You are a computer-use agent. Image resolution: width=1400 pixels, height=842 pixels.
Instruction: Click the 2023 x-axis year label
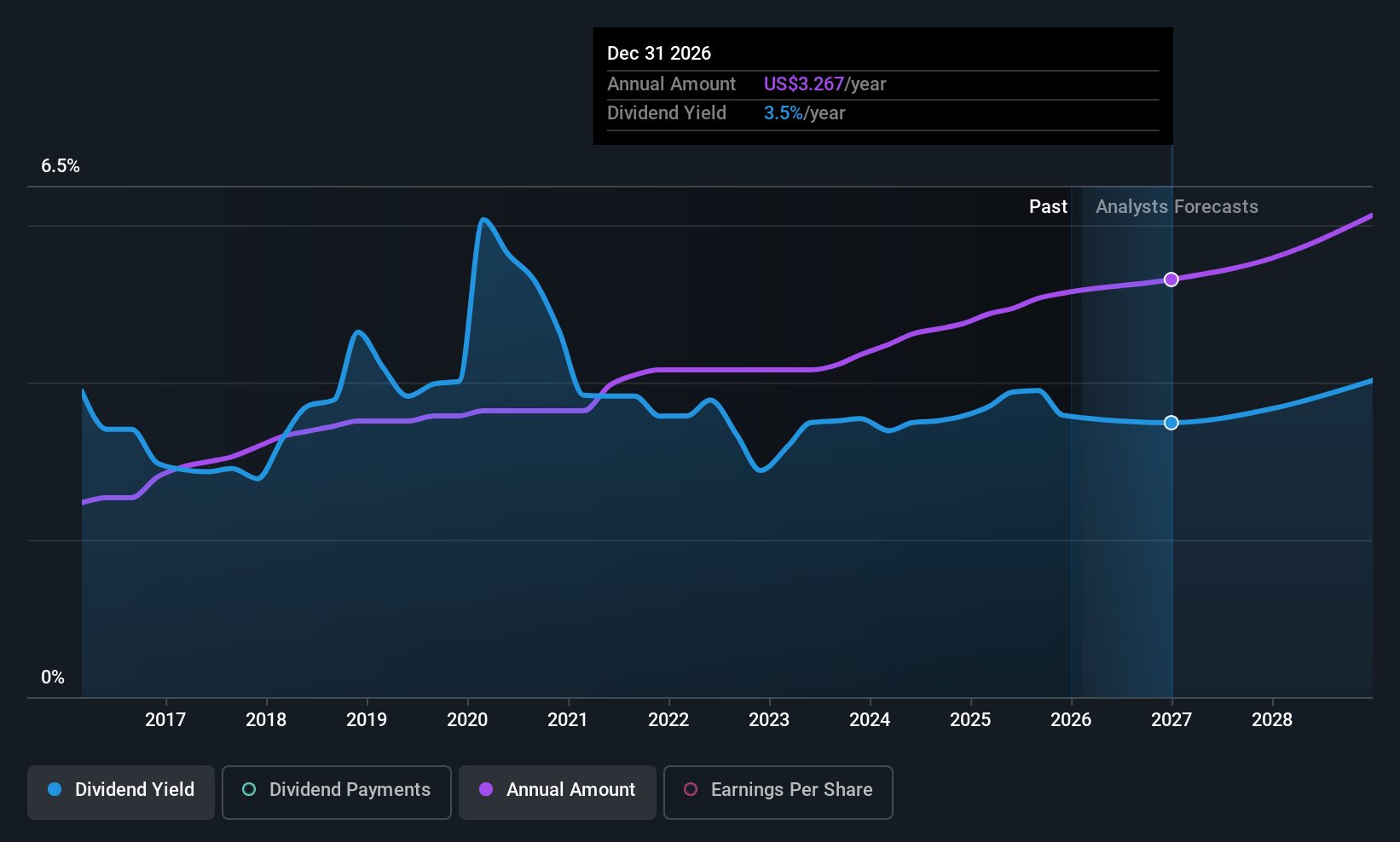pos(769,720)
